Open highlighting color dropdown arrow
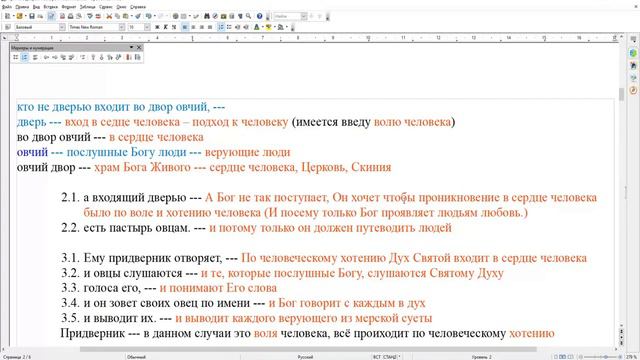640x360 pixels. pos(275,27)
